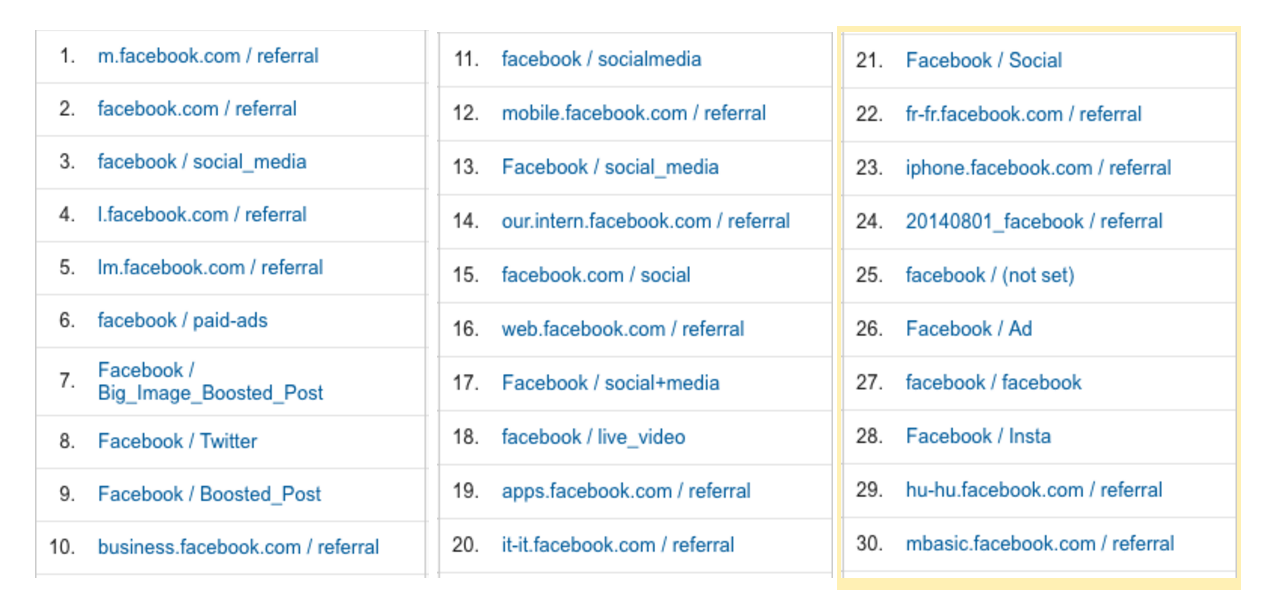This screenshot has height=613, width=1275.
Task: Click facebook / socialmedia link
Action: click(601, 59)
